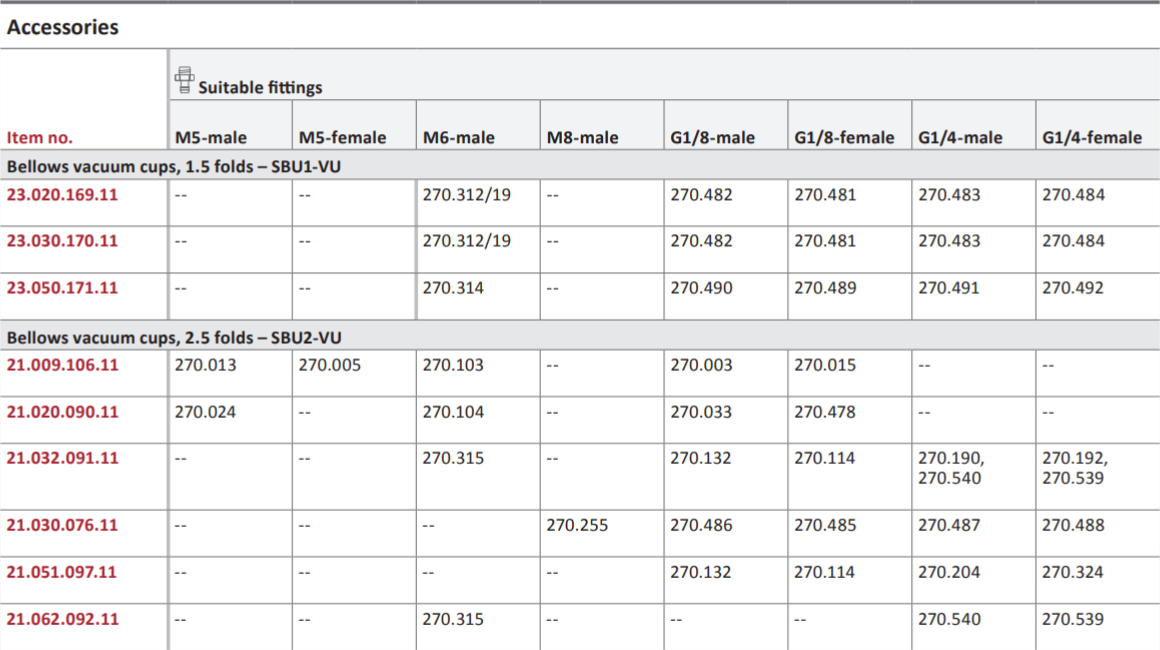1160x650 pixels.
Task: Click fitting 270.013 in M5-male column
Action: (x=206, y=365)
